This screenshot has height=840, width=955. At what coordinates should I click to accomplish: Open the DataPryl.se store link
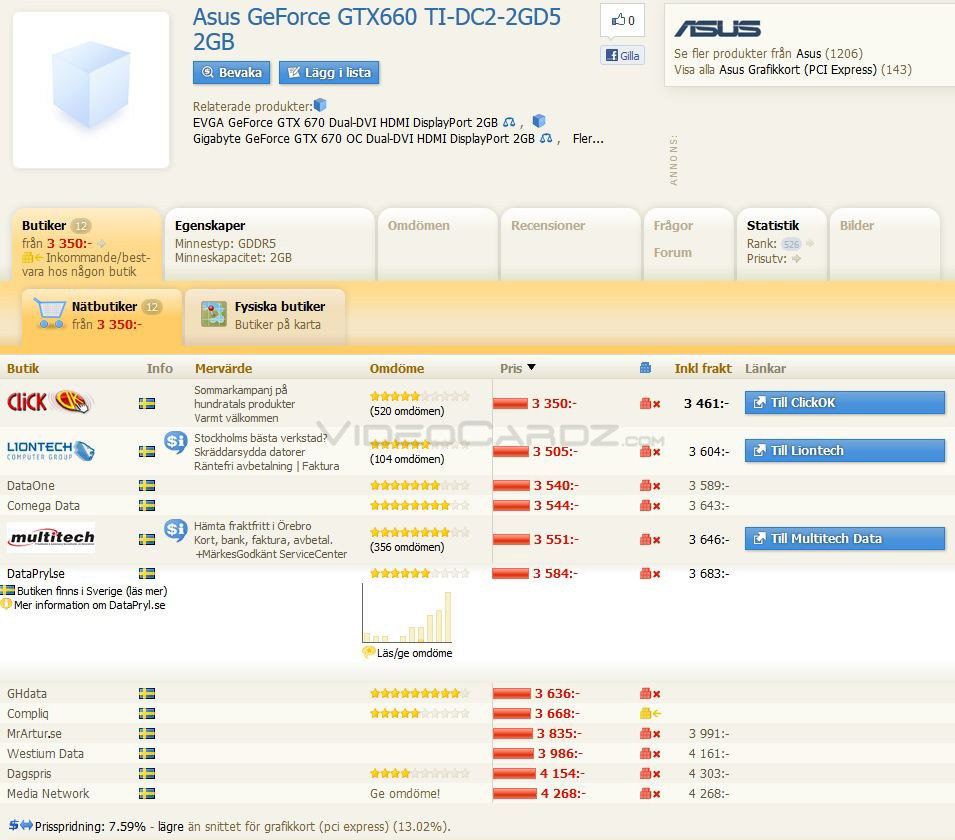[36, 574]
